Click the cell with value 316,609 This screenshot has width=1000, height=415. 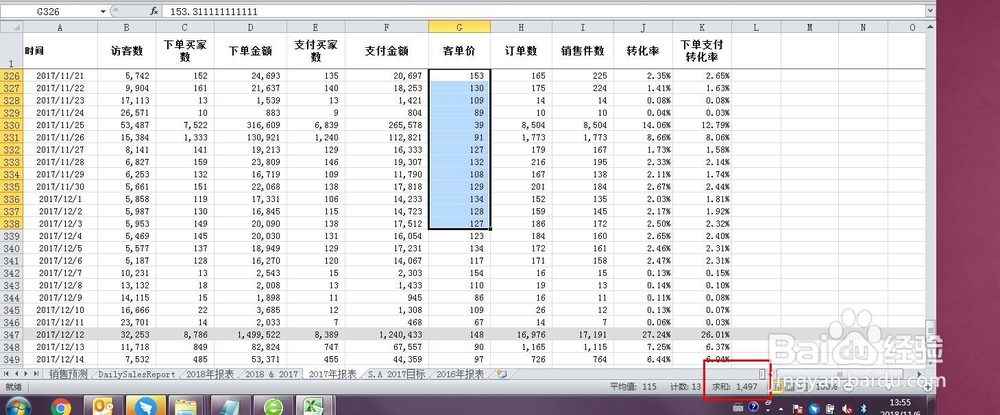point(250,125)
